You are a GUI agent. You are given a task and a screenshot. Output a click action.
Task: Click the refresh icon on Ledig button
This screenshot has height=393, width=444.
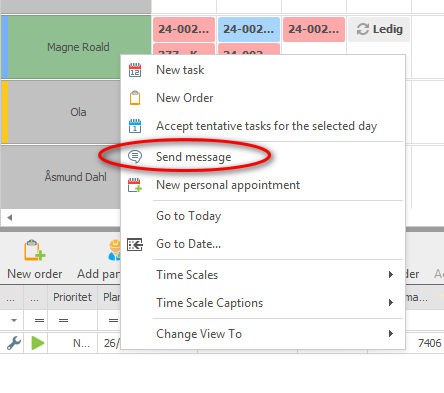tap(363, 29)
